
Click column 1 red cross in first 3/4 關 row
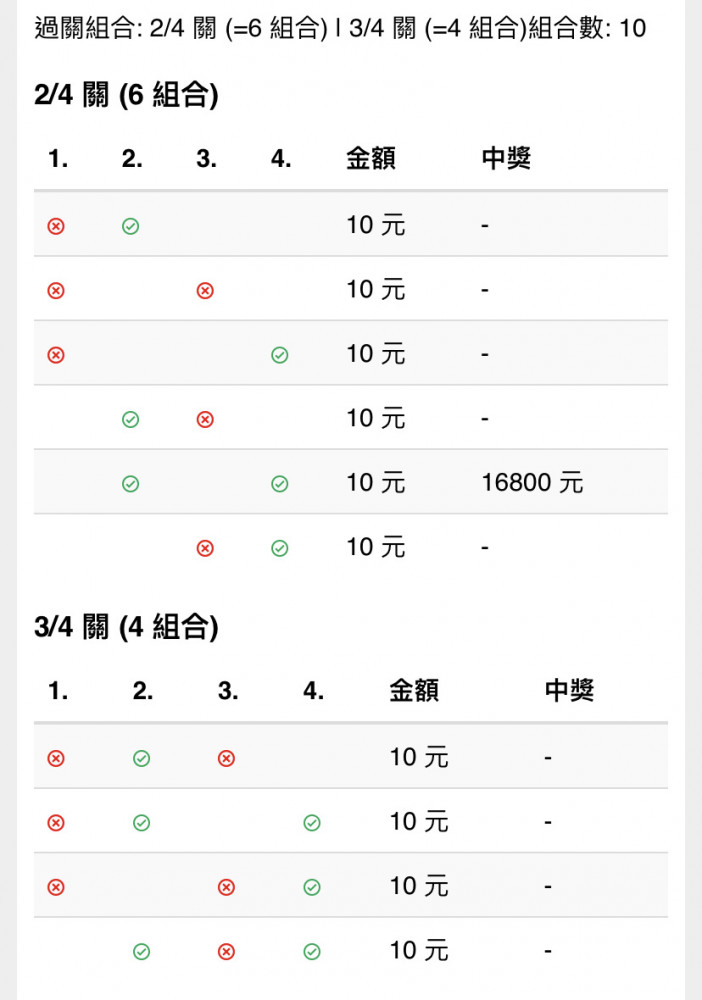(x=56, y=758)
